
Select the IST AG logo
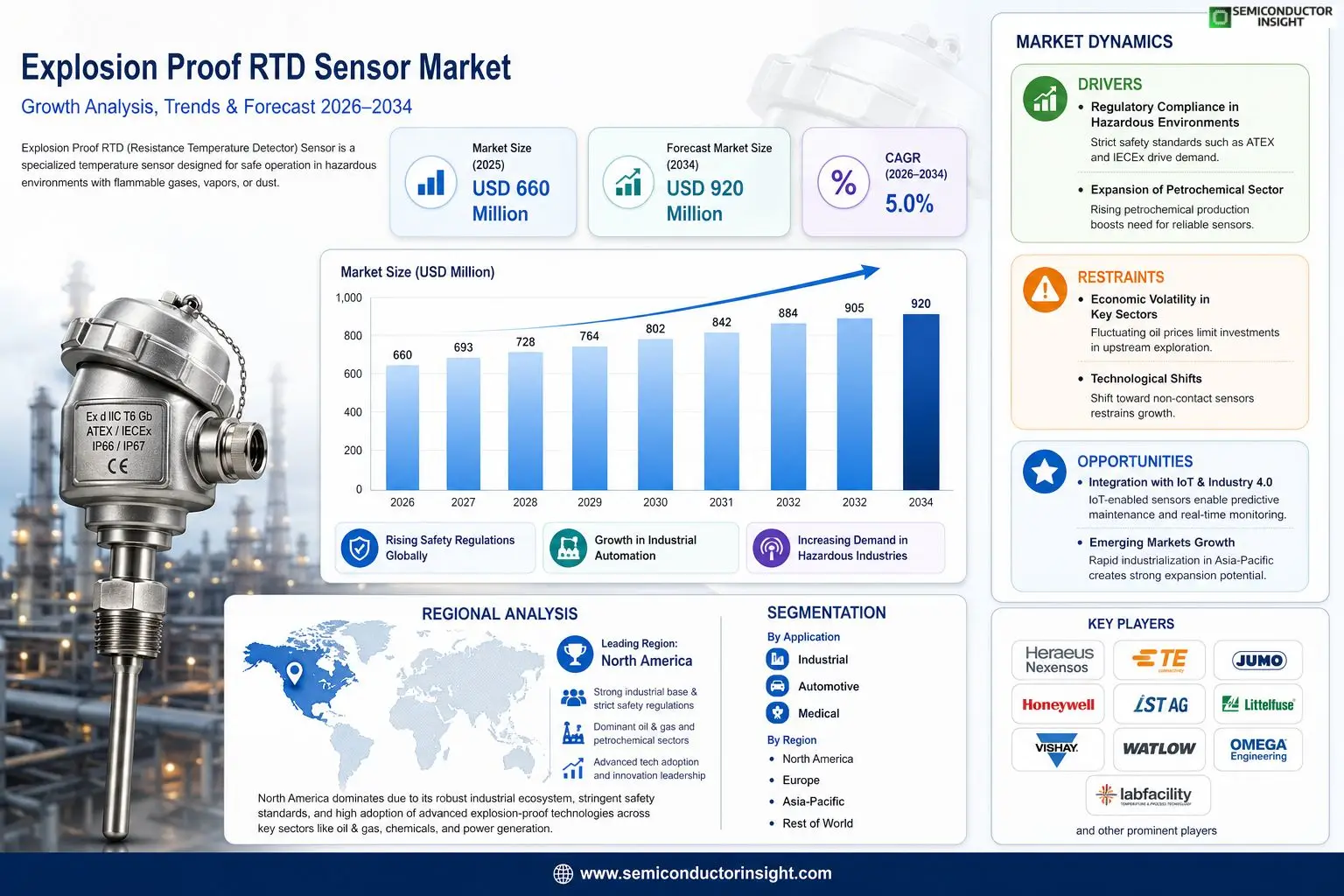coord(1159,704)
